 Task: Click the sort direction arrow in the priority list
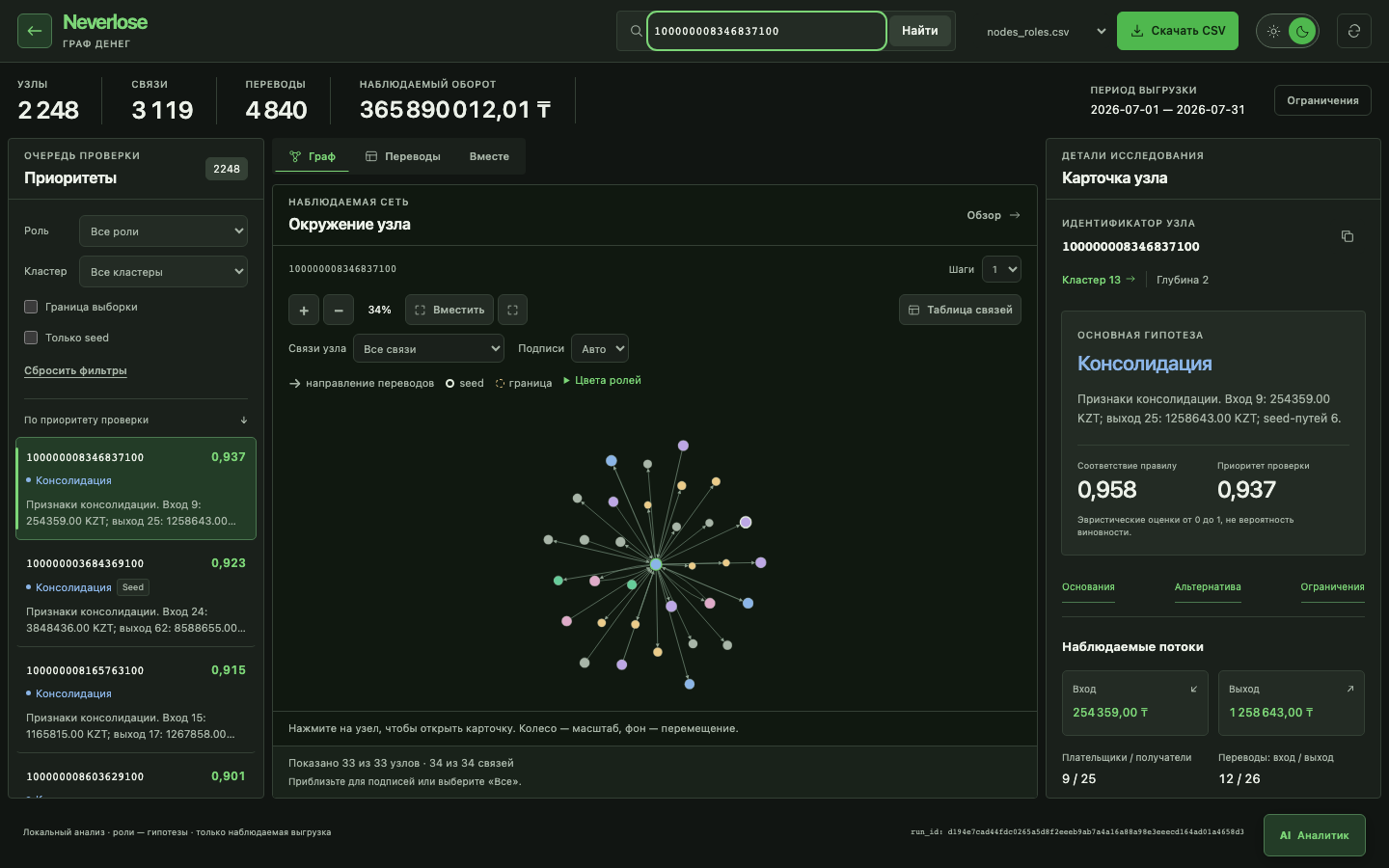coord(244,420)
